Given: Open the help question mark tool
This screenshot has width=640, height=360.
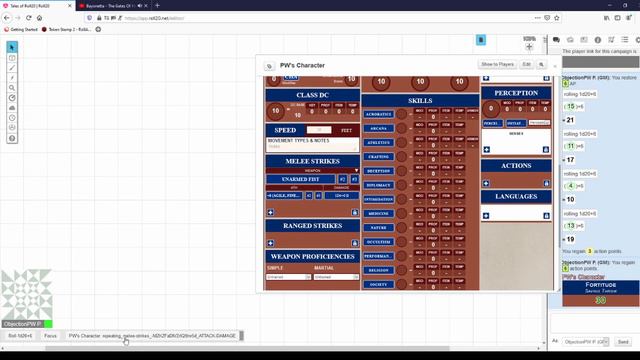Looking at the screenshot, I should point(12,138).
